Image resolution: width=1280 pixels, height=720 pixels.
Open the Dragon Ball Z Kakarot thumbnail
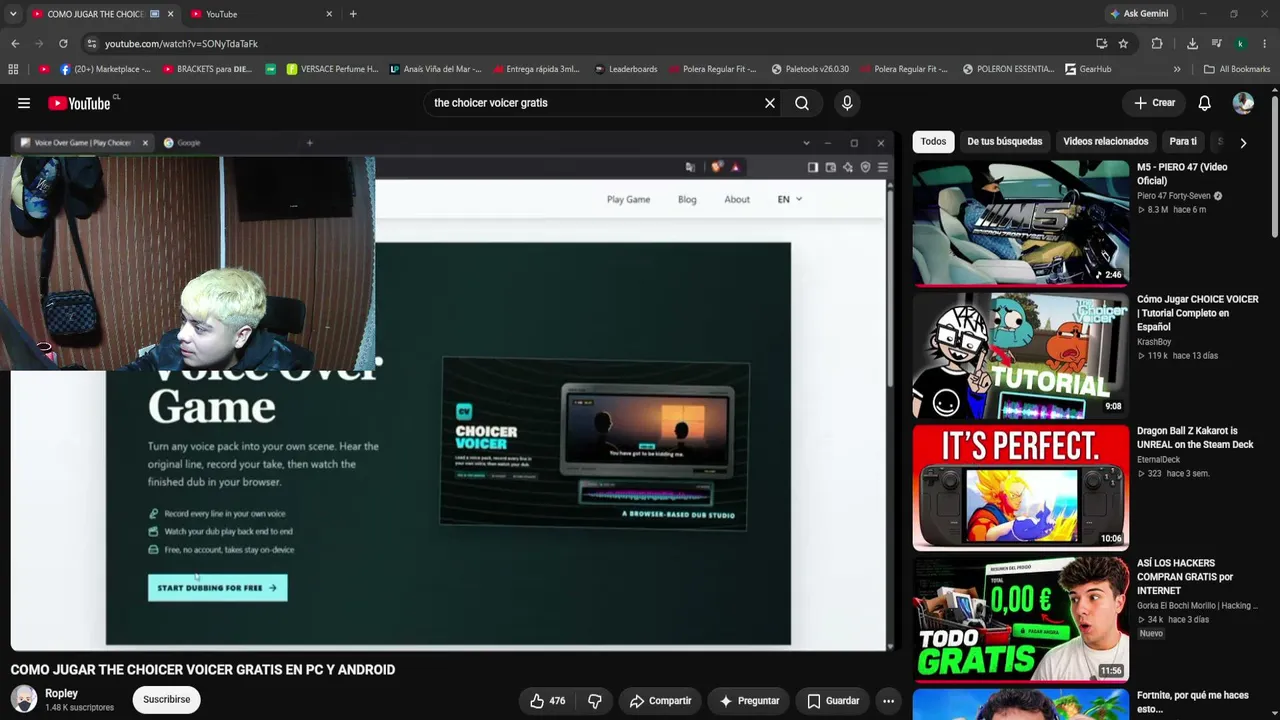(1020, 487)
